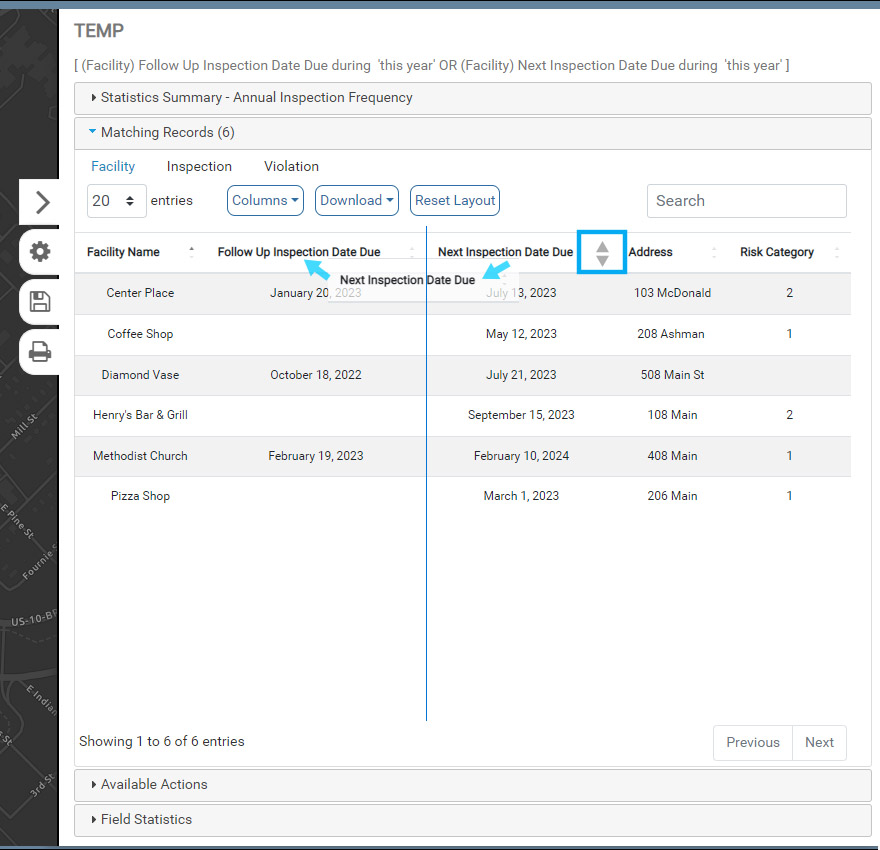Click the save floppy disk icon
The height and width of the screenshot is (850, 880).
coord(40,302)
